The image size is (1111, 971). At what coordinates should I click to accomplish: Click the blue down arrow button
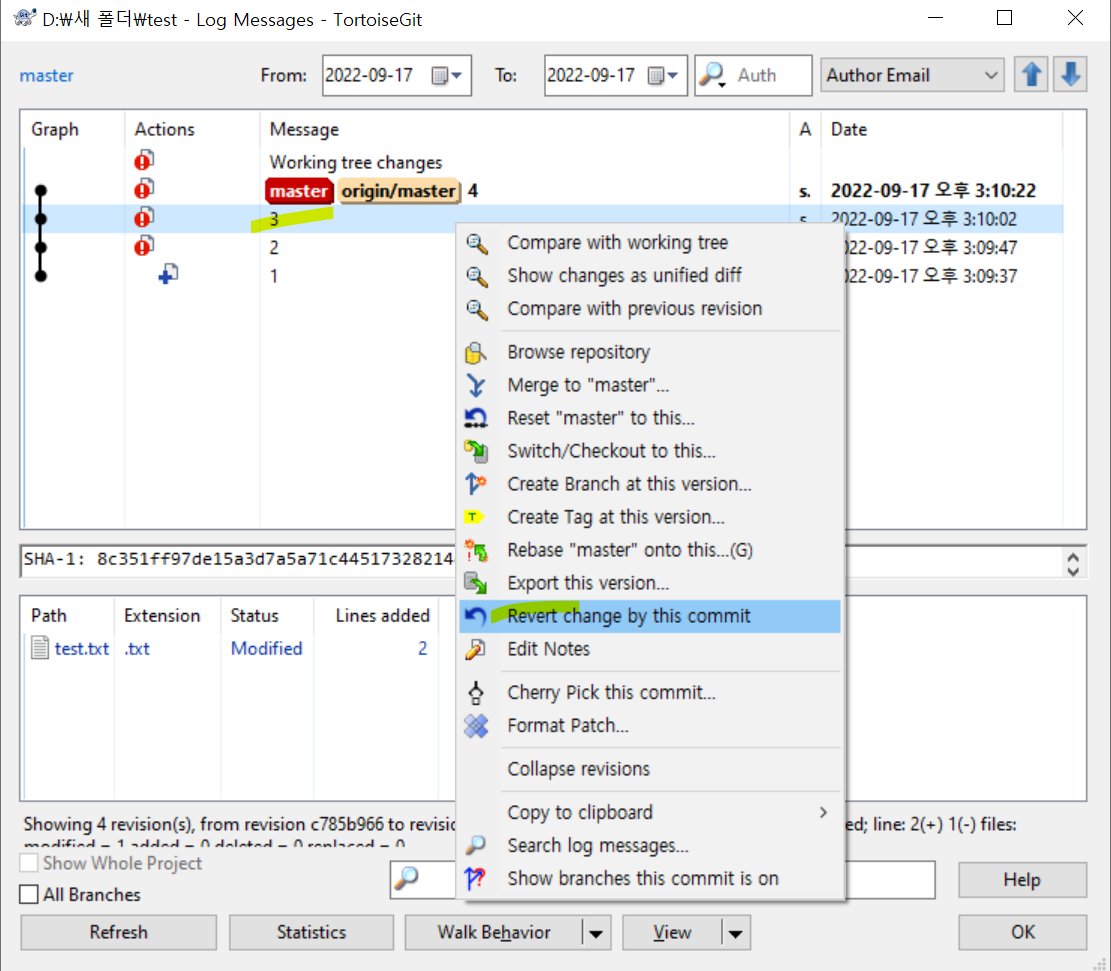[1070, 75]
